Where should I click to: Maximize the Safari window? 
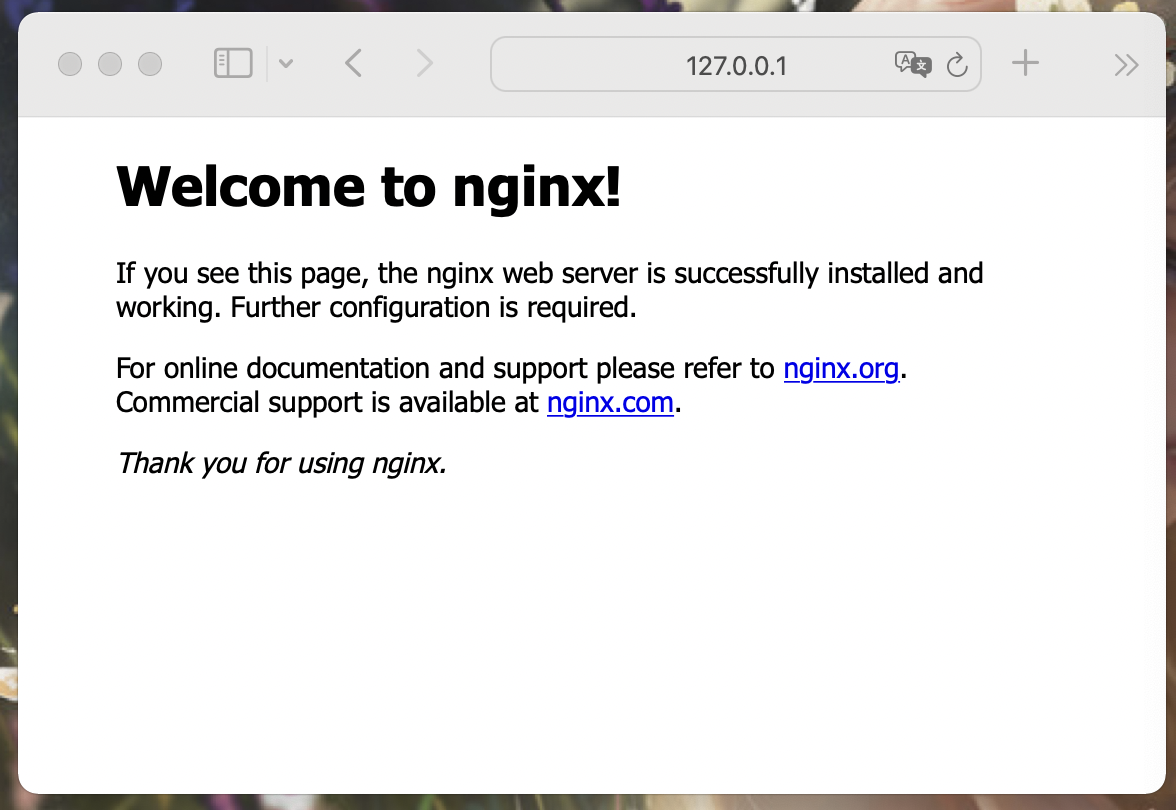click(x=150, y=64)
